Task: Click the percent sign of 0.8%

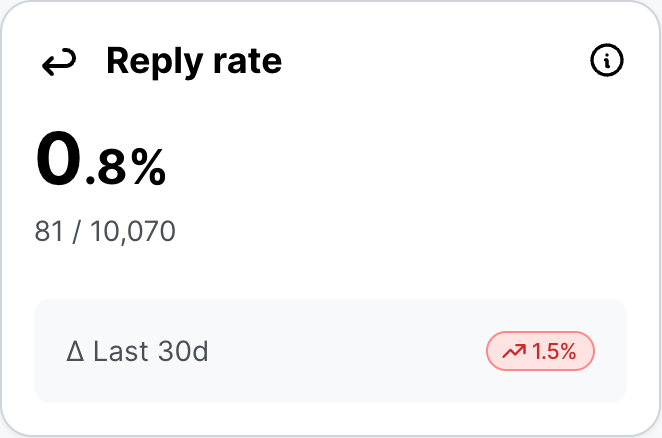Action: click(147, 170)
